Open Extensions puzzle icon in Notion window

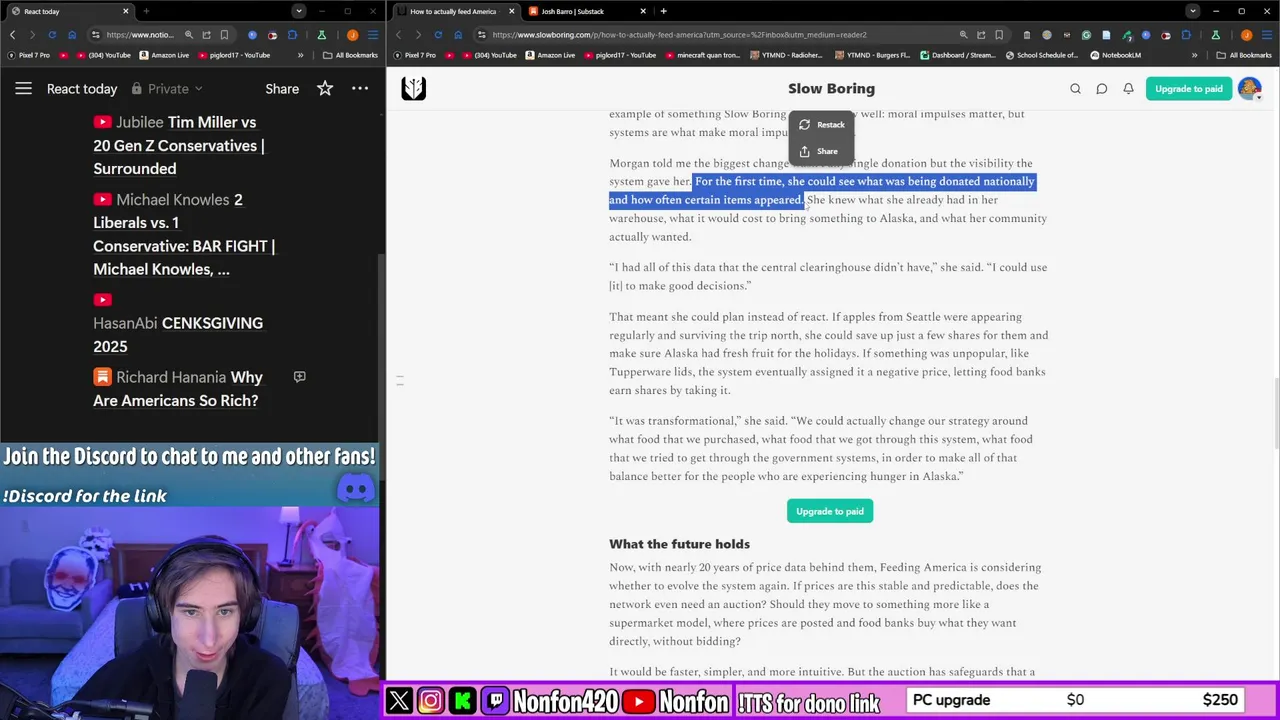coord(292,34)
